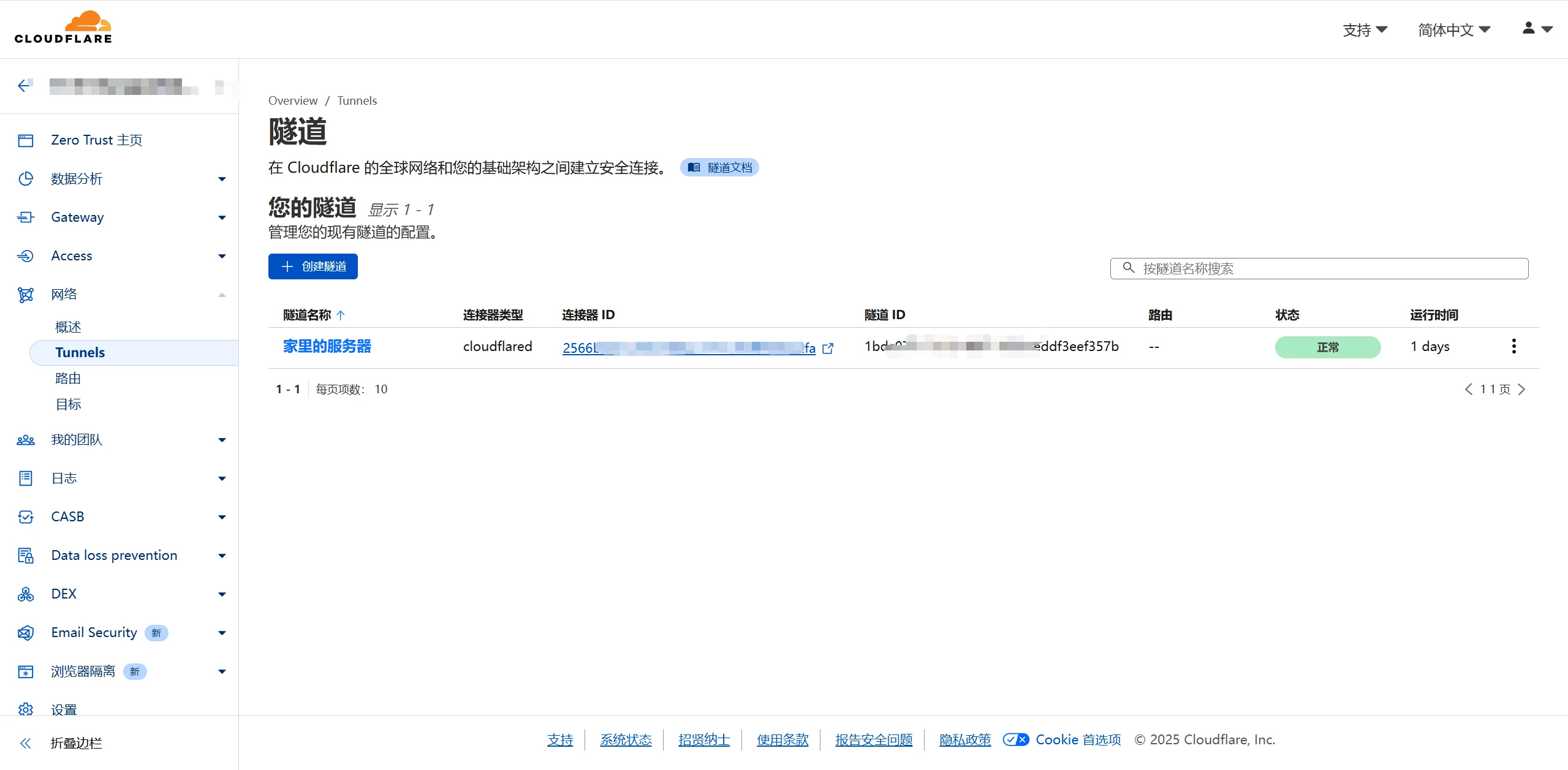Open the 家里的服务器 tunnel
The height and width of the screenshot is (770, 1568).
coord(326,346)
